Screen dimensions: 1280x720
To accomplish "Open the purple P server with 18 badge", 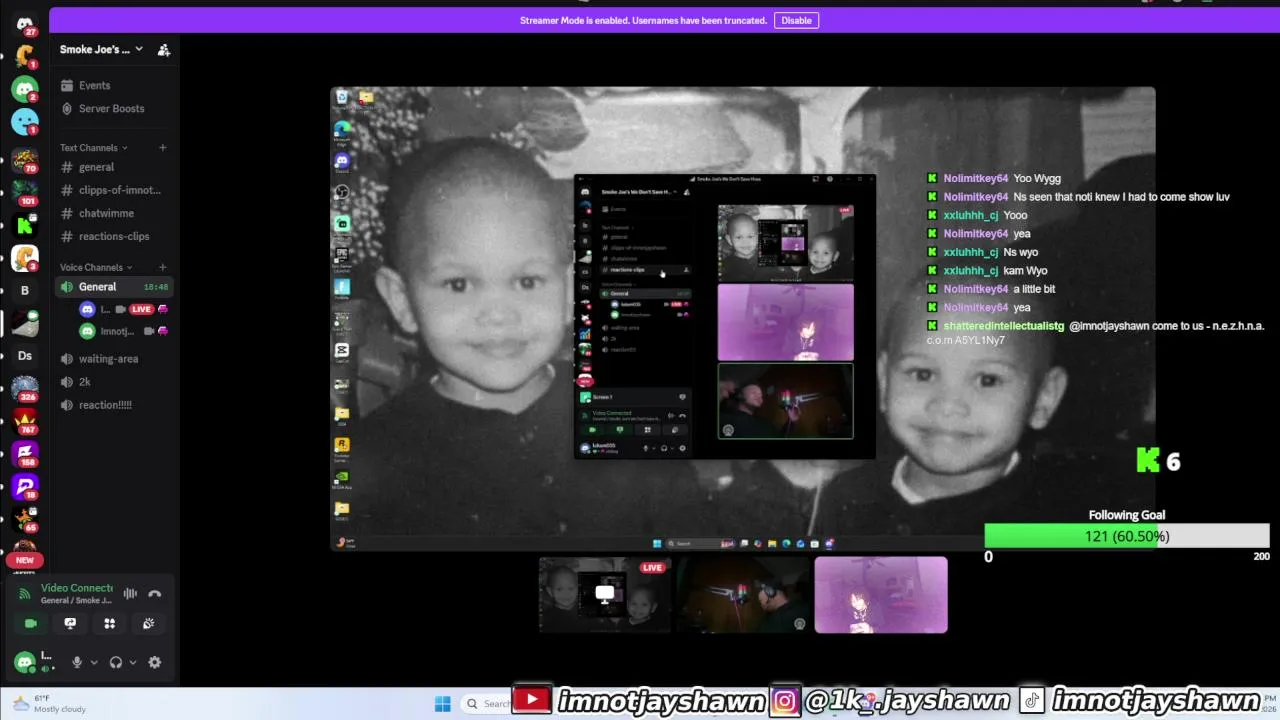I will click(25, 487).
